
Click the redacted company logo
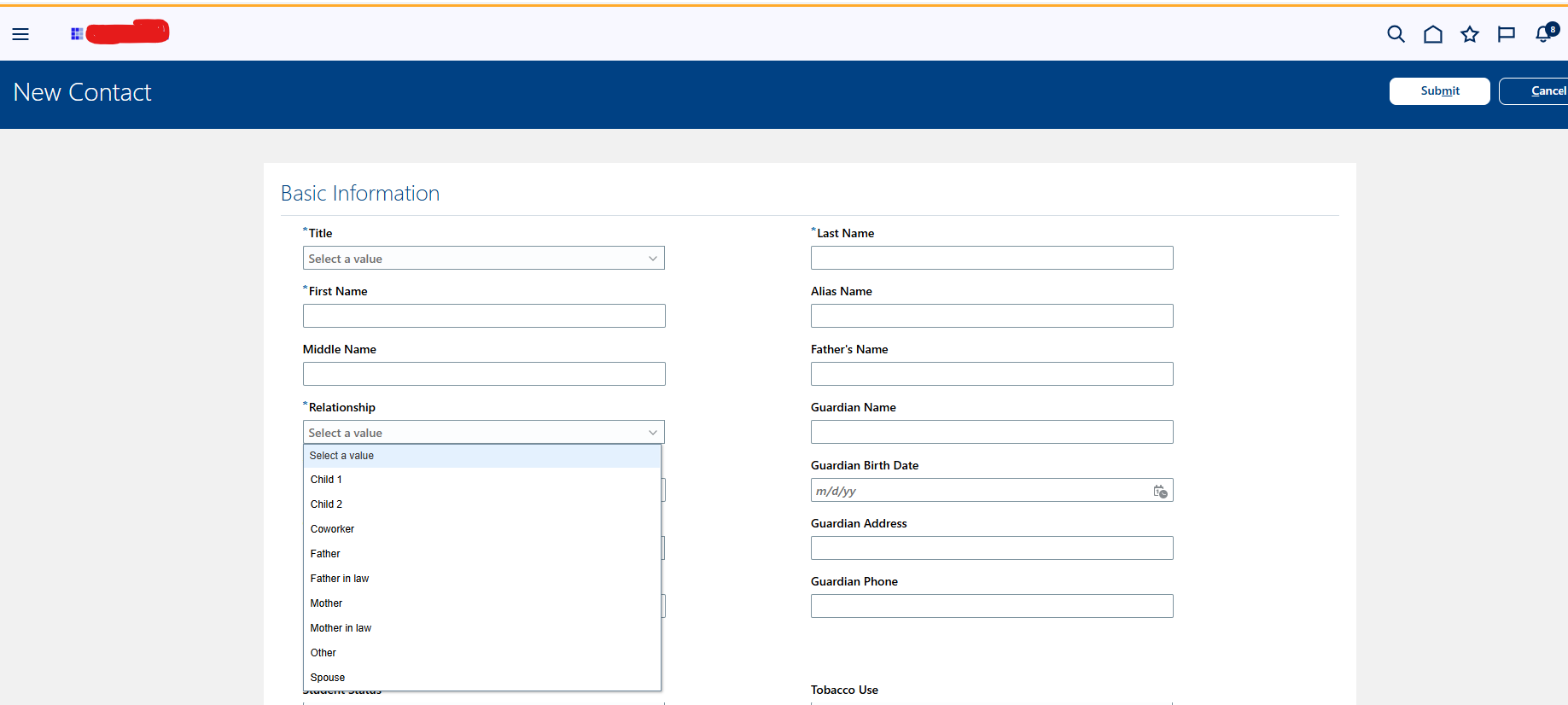click(x=120, y=32)
